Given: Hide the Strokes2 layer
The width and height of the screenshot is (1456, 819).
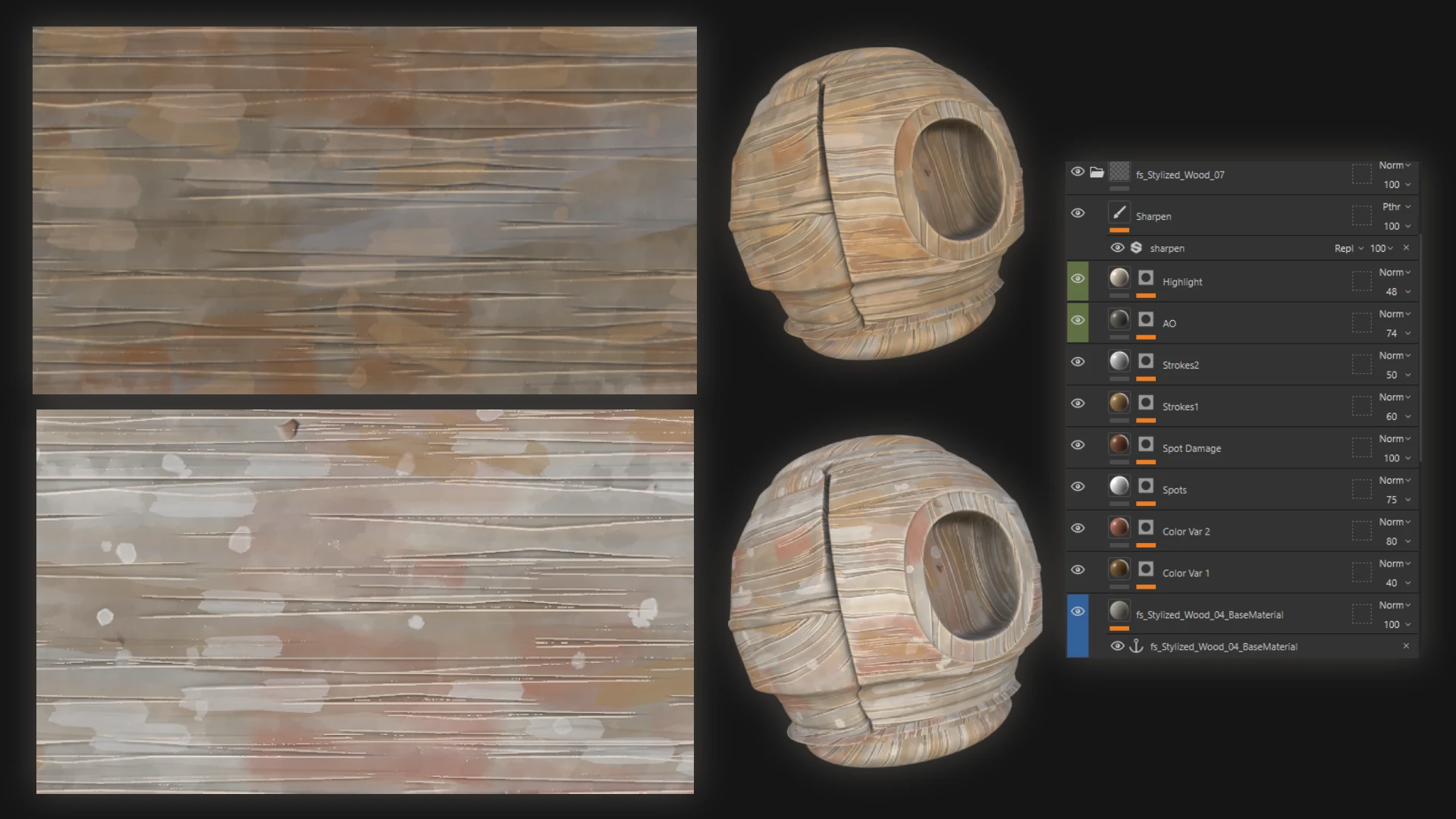Looking at the screenshot, I should coord(1078,362).
